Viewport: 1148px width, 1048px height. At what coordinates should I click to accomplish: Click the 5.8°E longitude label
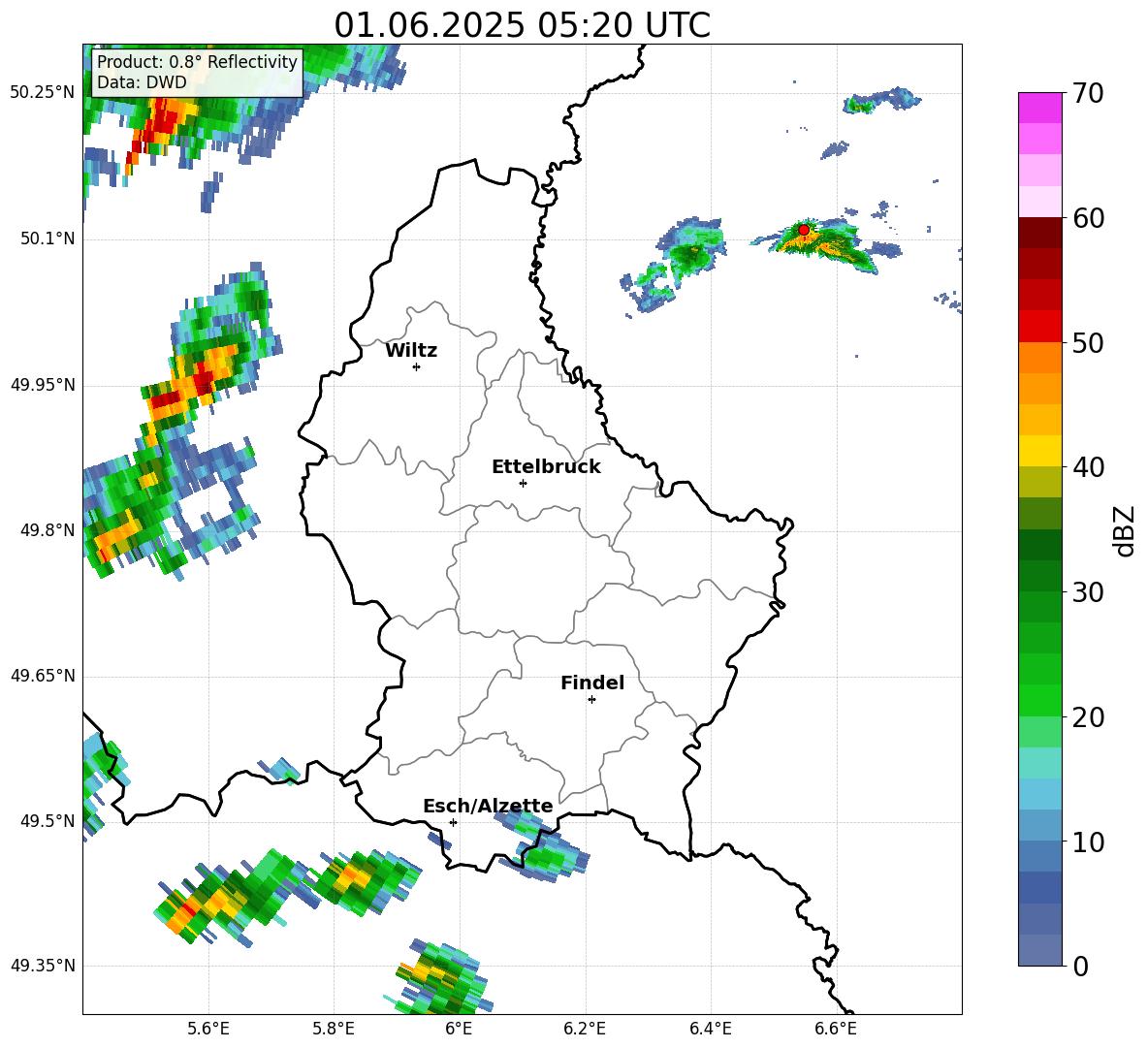(x=334, y=1029)
